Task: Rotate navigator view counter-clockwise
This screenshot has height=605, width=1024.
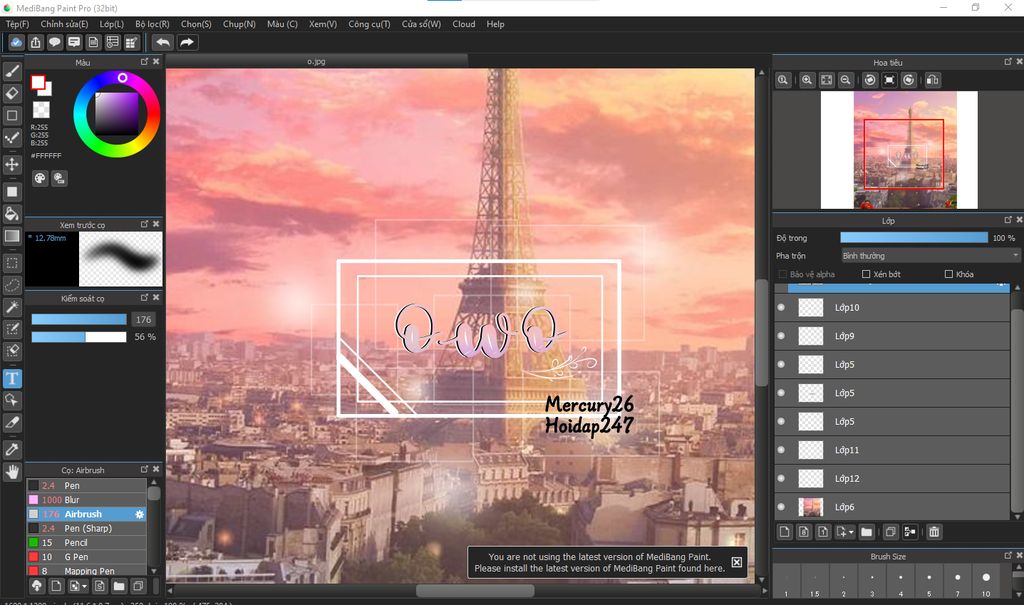Action: (x=870, y=80)
